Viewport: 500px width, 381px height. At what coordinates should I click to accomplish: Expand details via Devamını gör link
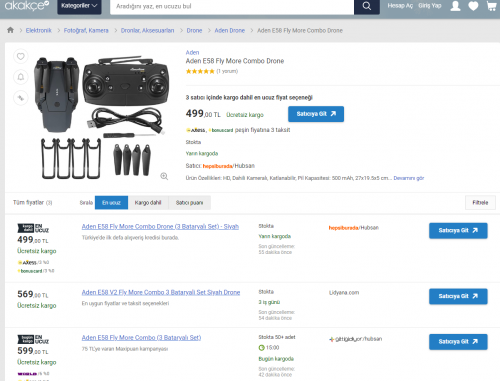pos(409,178)
